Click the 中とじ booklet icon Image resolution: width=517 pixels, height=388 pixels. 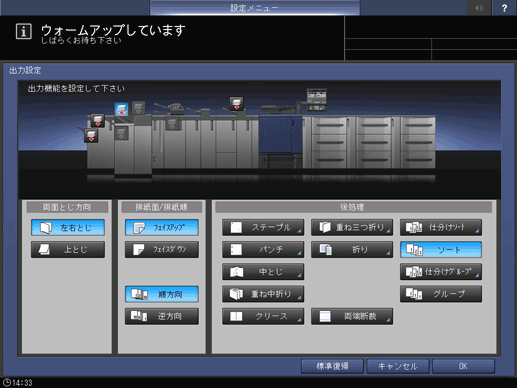tap(236, 272)
